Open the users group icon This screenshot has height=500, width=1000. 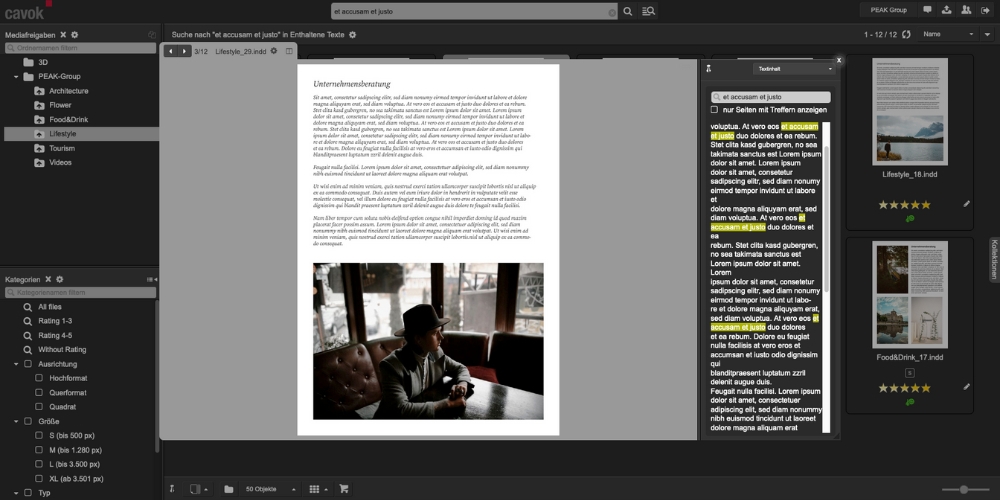[x=966, y=10]
